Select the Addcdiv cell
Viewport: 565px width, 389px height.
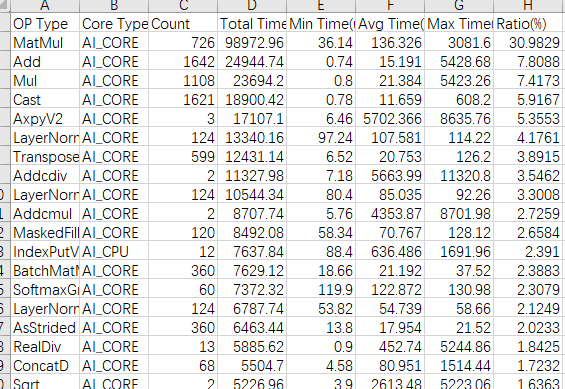45,176
